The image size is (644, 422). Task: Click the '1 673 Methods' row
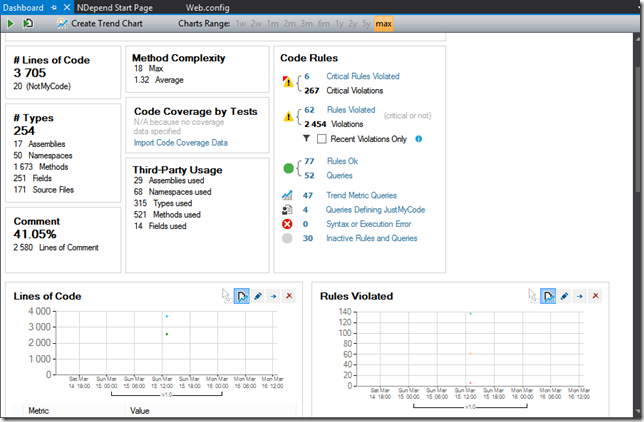[41, 167]
